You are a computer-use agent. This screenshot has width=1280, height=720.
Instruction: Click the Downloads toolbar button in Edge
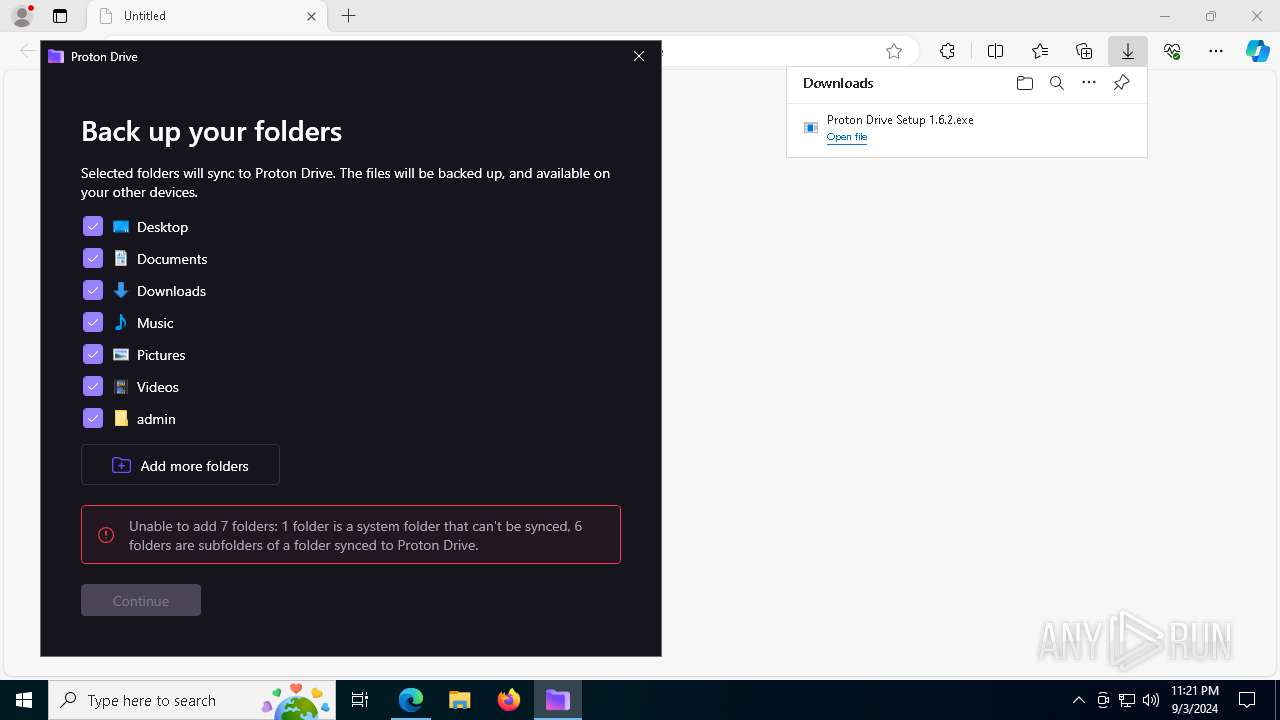click(x=1127, y=51)
